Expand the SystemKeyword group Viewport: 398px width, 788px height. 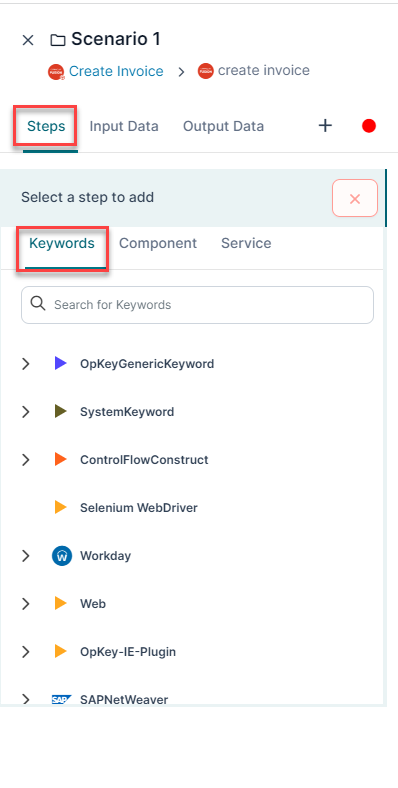tap(26, 412)
